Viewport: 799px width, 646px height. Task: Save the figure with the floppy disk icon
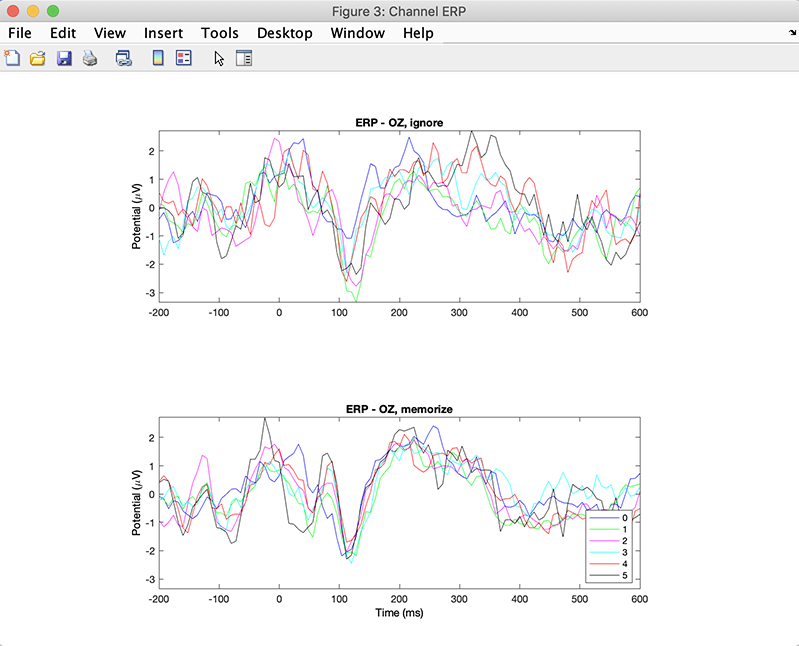(x=64, y=59)
